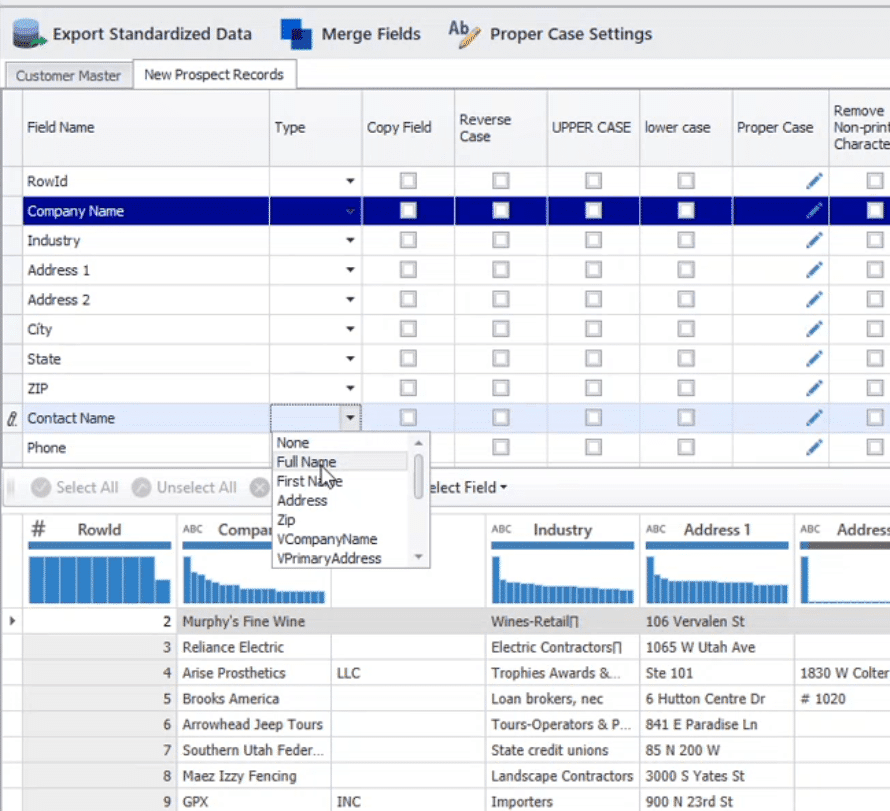
Task: Switch to Customer Master tab
Action: tap(68, 75)
